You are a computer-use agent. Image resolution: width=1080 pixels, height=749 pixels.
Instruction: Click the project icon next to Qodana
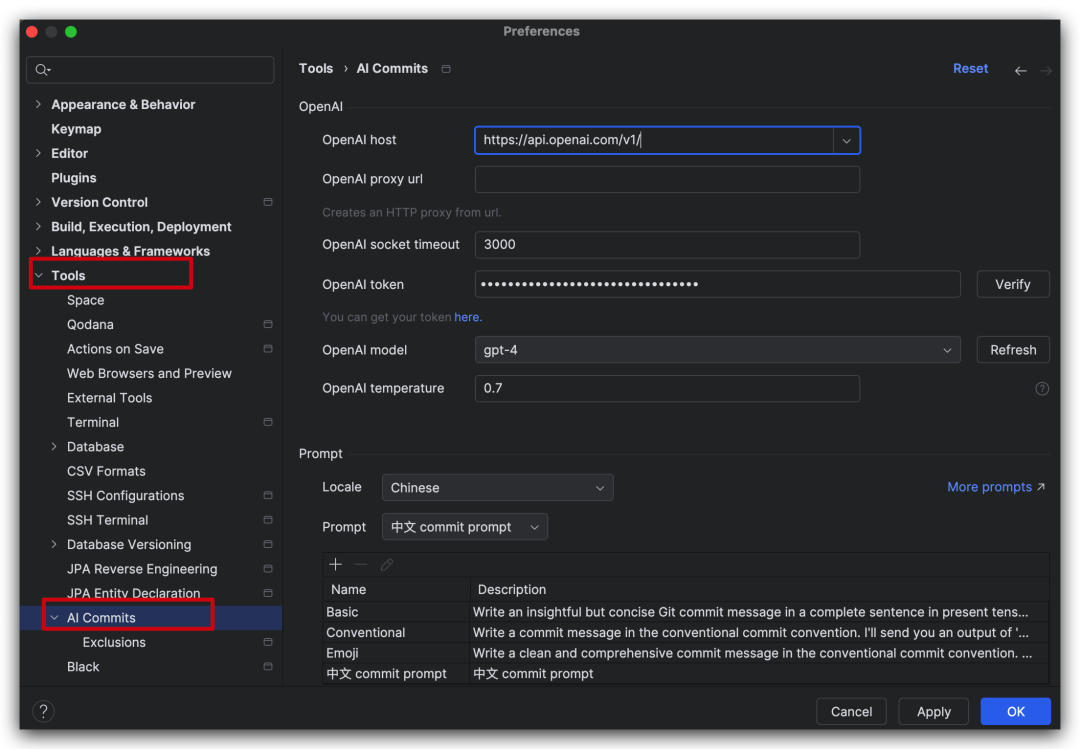[268, 324]
